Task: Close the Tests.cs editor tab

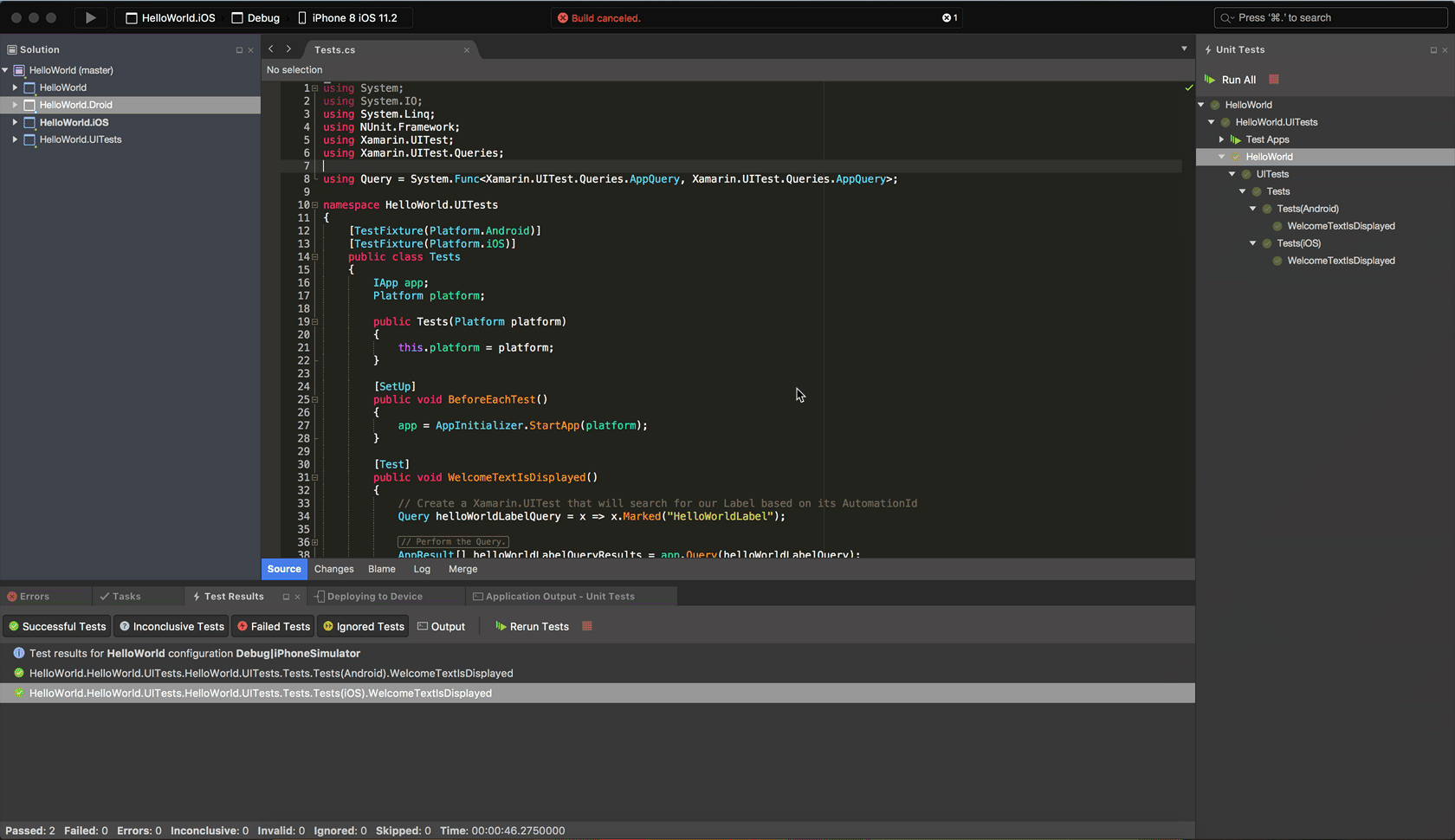Action: (467, 50)
